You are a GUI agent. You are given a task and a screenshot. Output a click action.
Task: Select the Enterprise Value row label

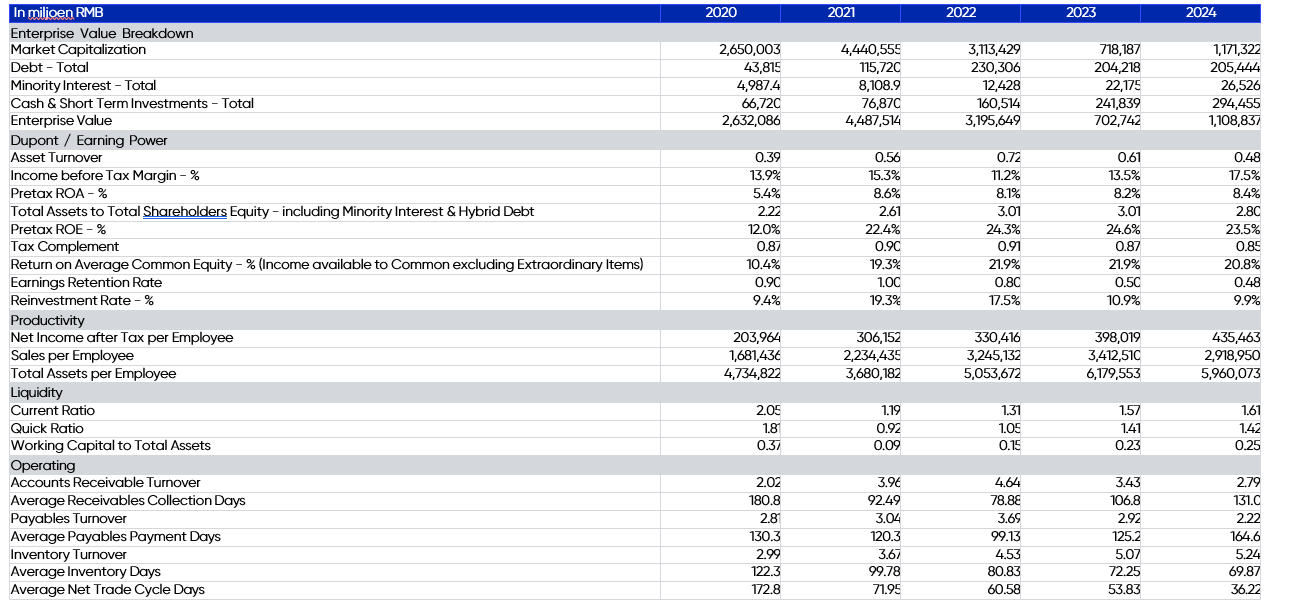61,121
